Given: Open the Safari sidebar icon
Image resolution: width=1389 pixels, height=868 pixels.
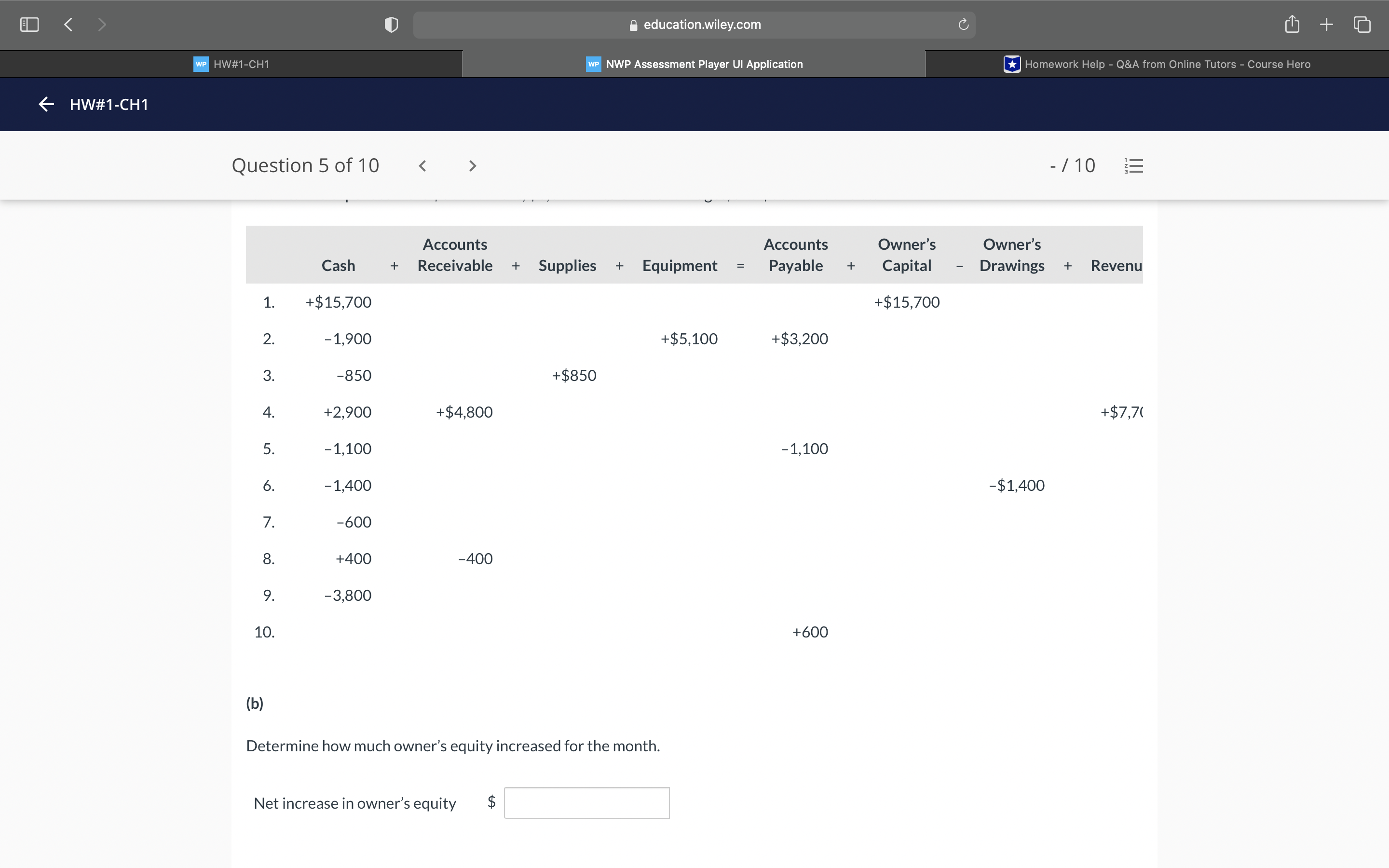Looking at the screenshot, I should click(29, 24).
